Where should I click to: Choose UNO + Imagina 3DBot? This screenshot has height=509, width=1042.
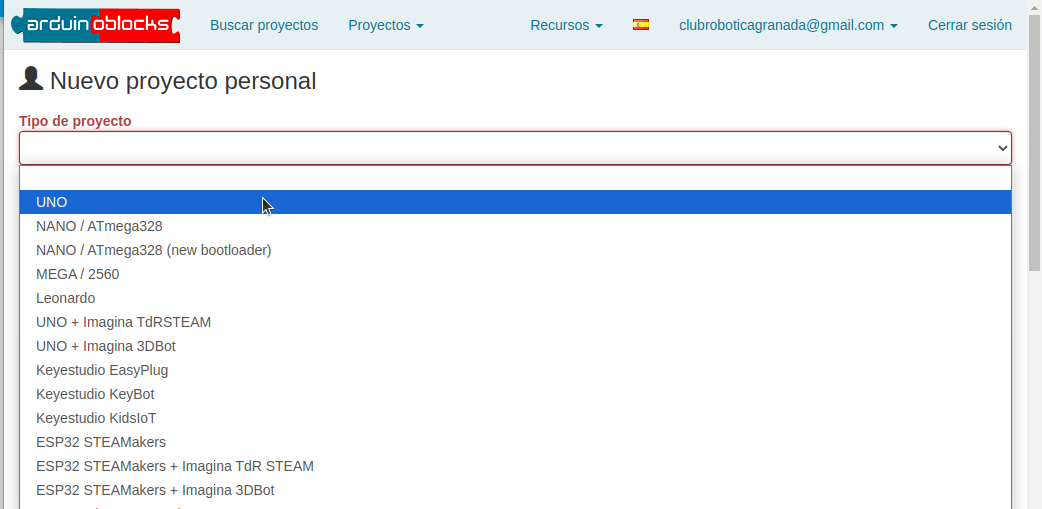pyautogui.click(x=106, y=346)
